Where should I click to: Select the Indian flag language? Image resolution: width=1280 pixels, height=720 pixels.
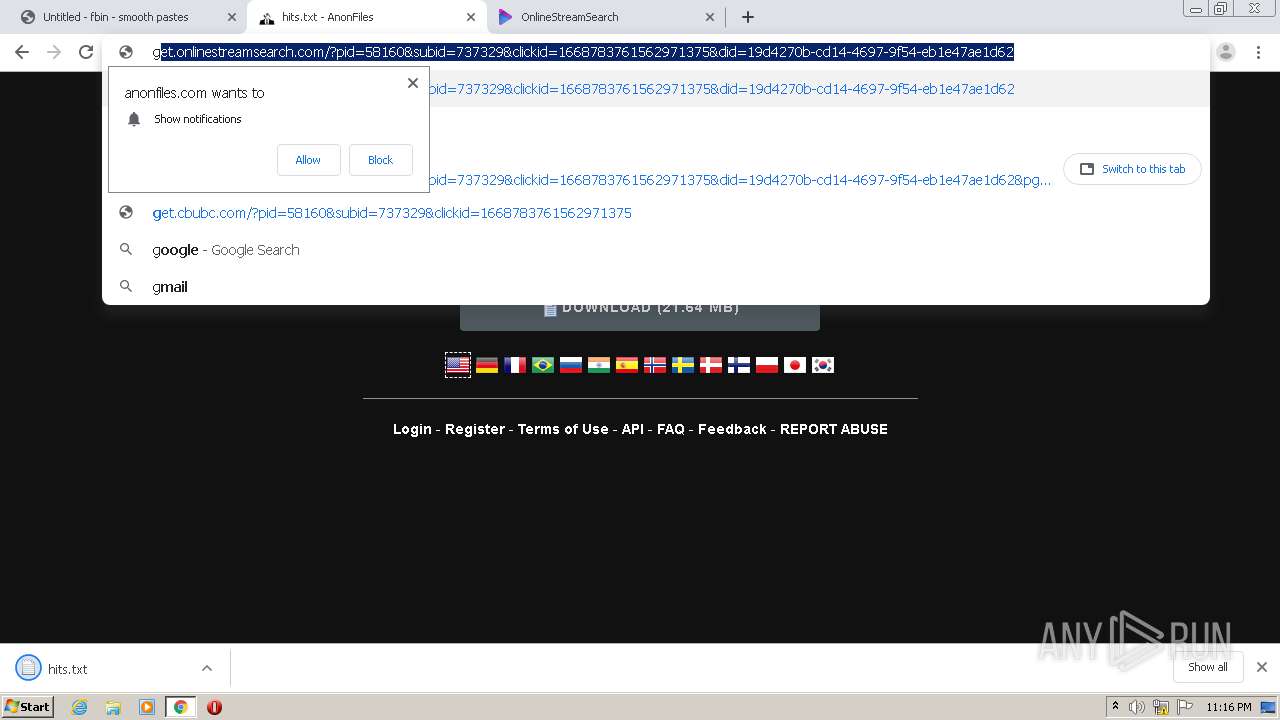(599, 365)
